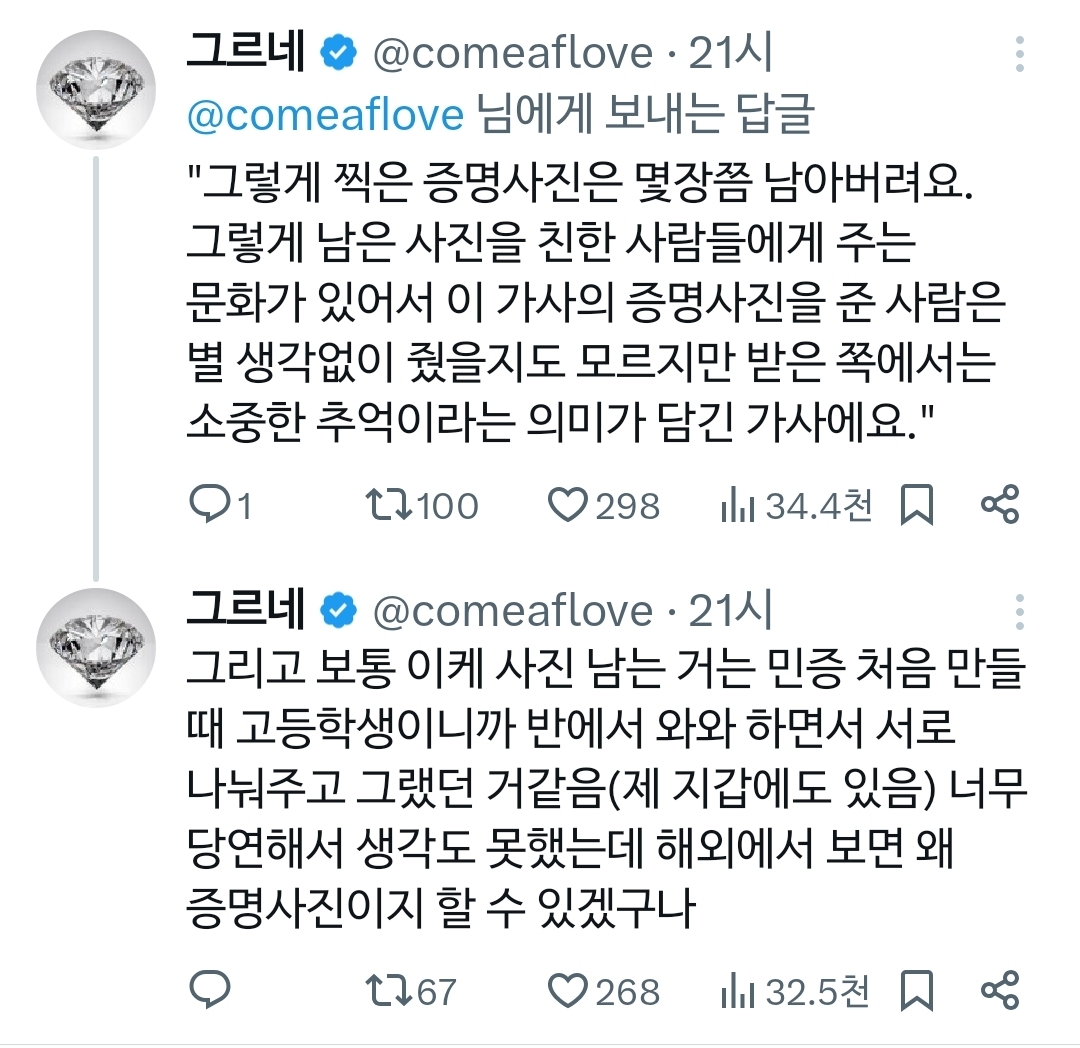Like the first tweet with 298 likes

(x=570, y=505)
